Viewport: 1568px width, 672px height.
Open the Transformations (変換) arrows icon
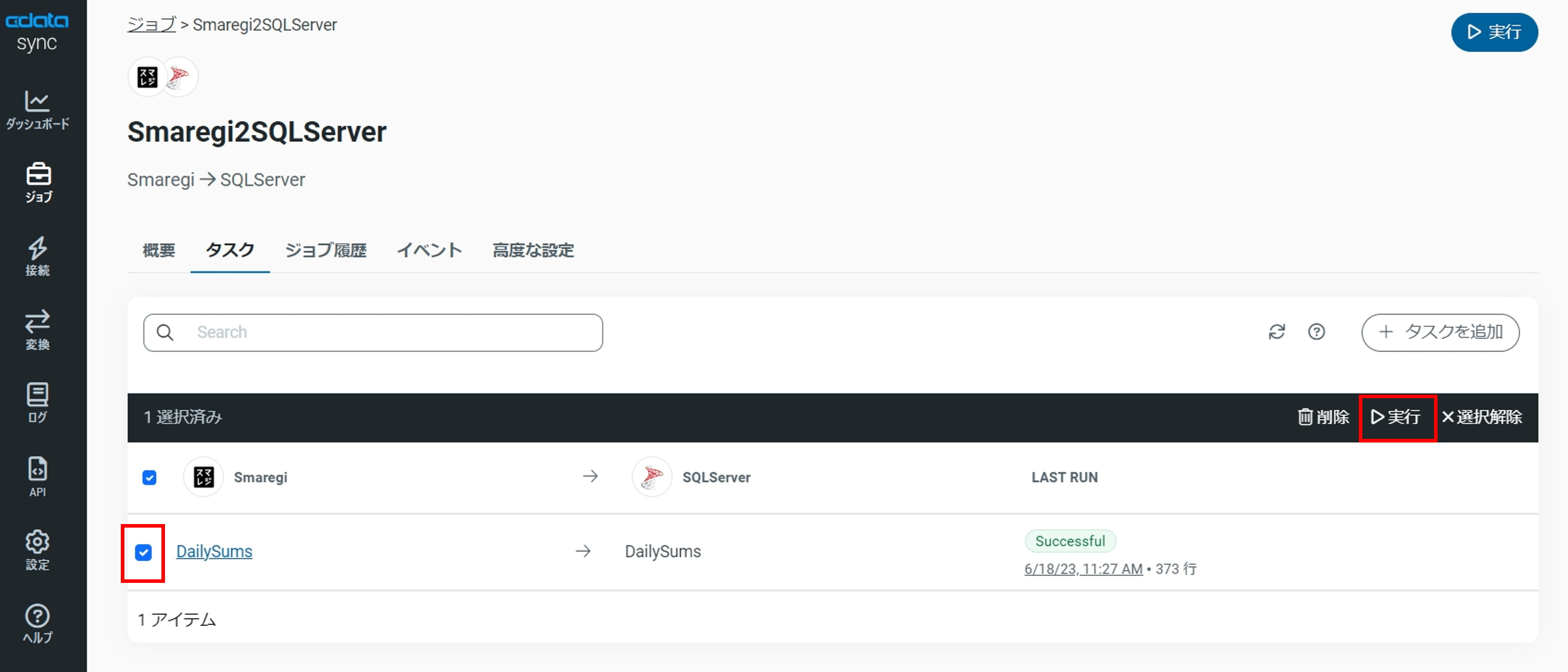pyautogui.click(x=37, y=330)
